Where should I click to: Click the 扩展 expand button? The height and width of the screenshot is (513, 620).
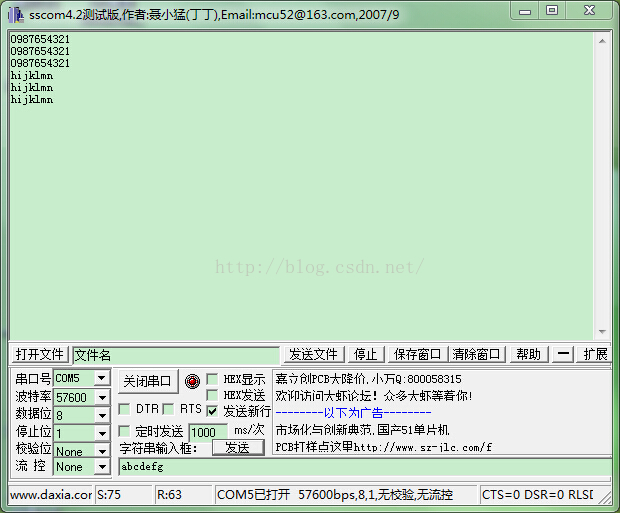[x=595, y=354]
